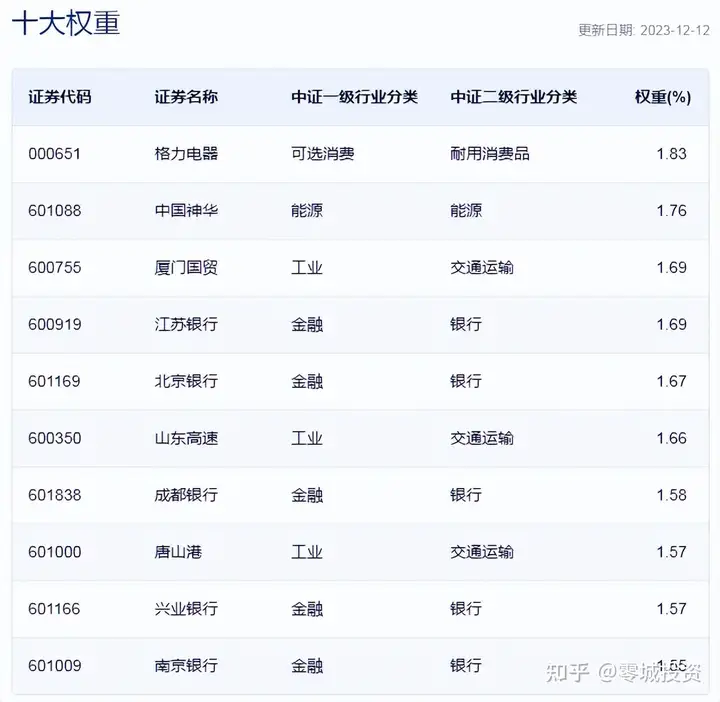
Task: Click stock name 北京银行
Action: tap(186, 381)
